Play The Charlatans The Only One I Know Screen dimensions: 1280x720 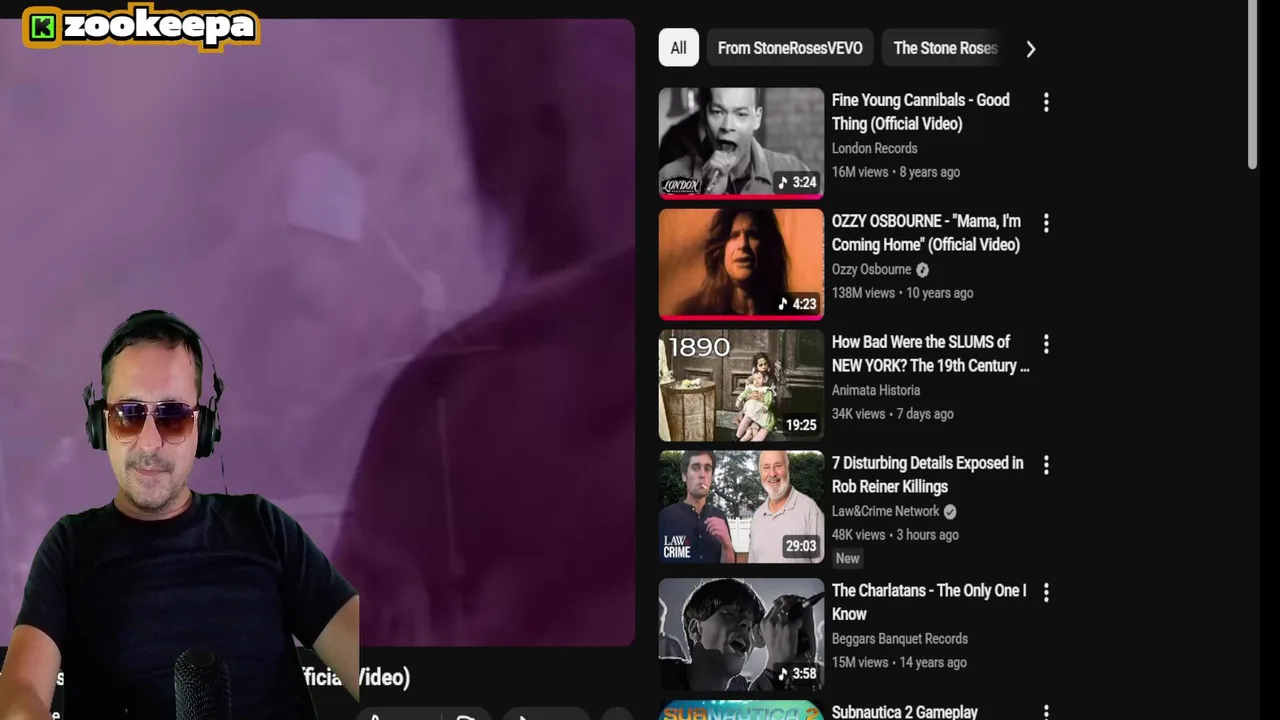pos(741,634)
